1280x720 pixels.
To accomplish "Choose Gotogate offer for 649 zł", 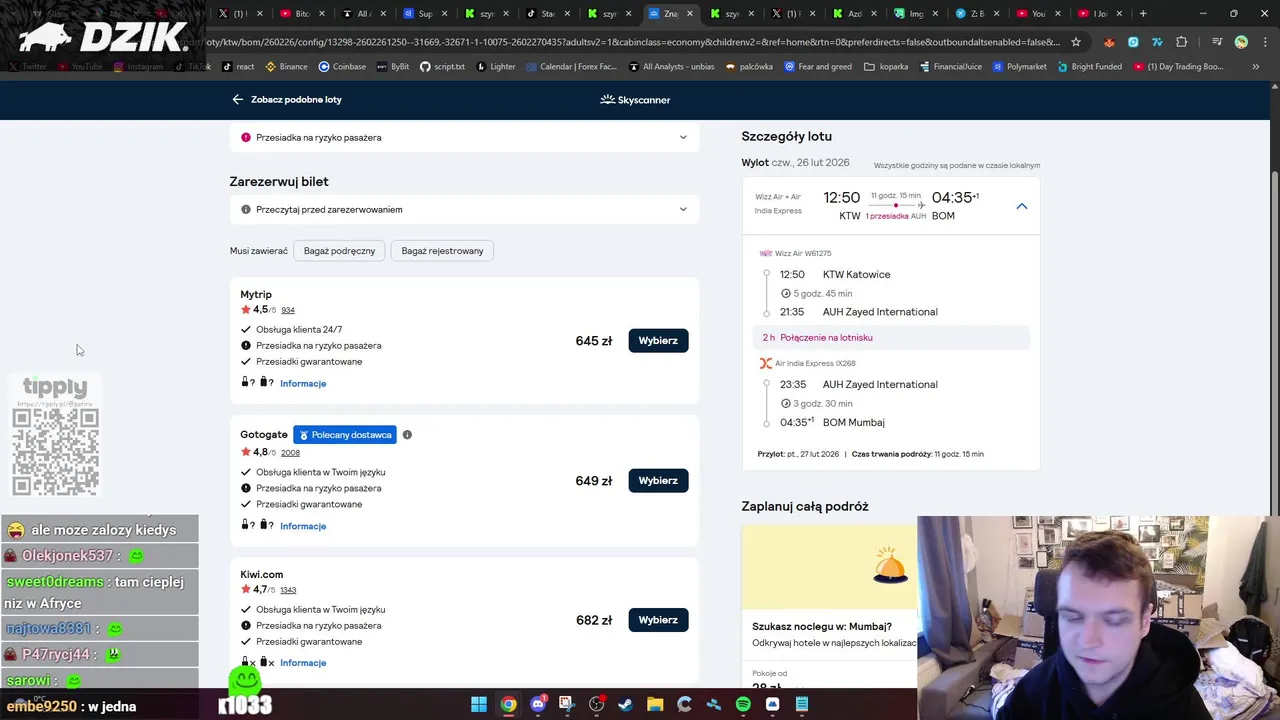I will tap(658, 481).
